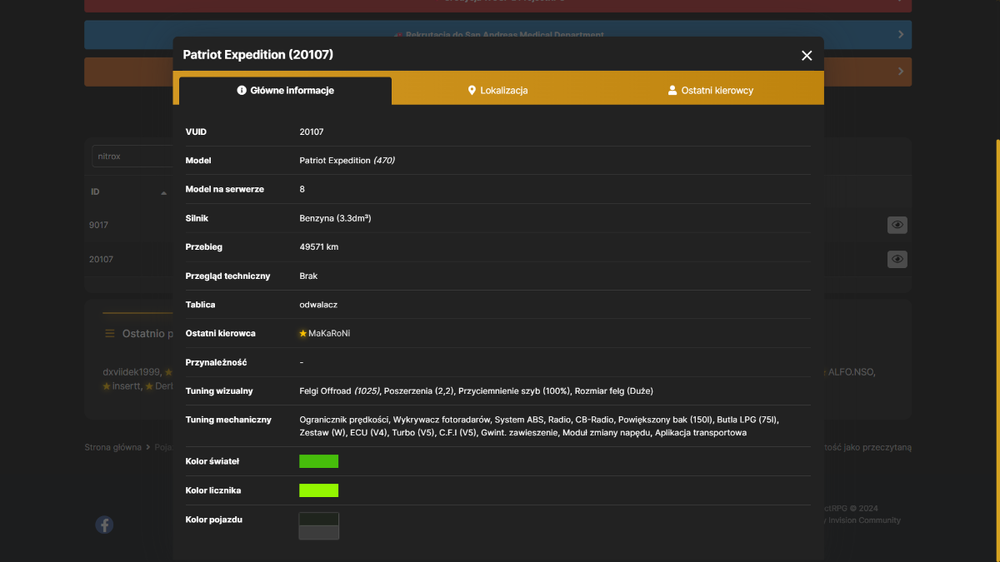Click the nitrox search input field

pyautogui.click(x=133, y=156)
